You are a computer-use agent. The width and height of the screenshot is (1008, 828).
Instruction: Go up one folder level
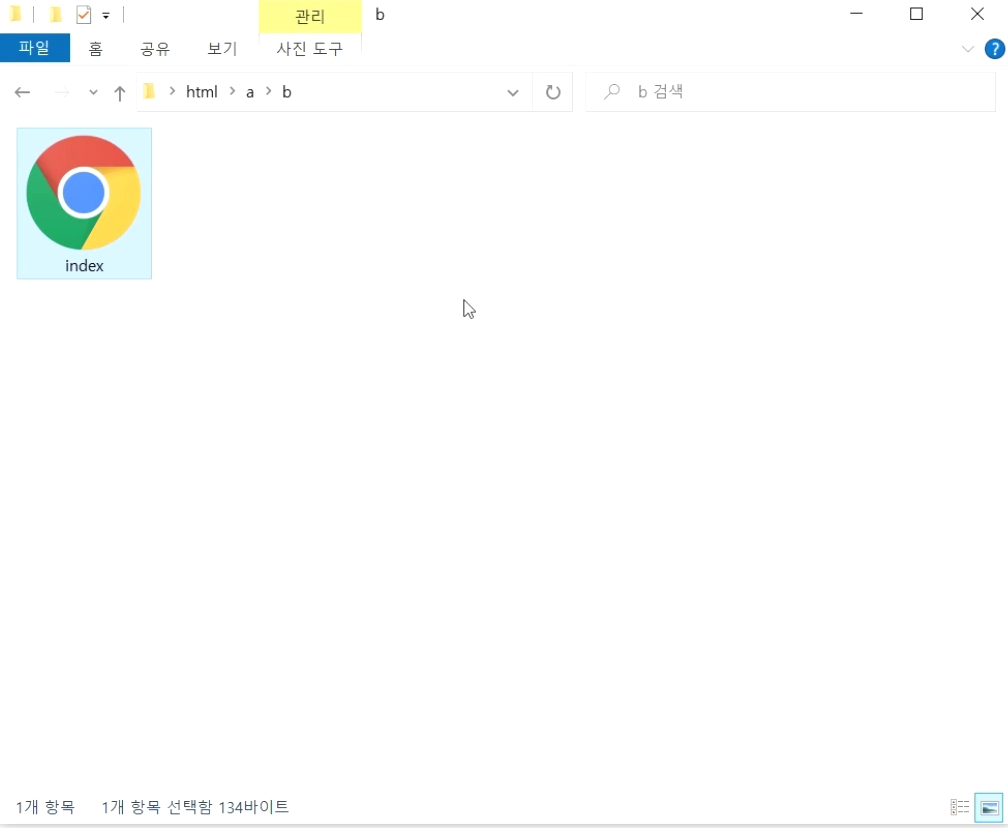click(120, 93)
